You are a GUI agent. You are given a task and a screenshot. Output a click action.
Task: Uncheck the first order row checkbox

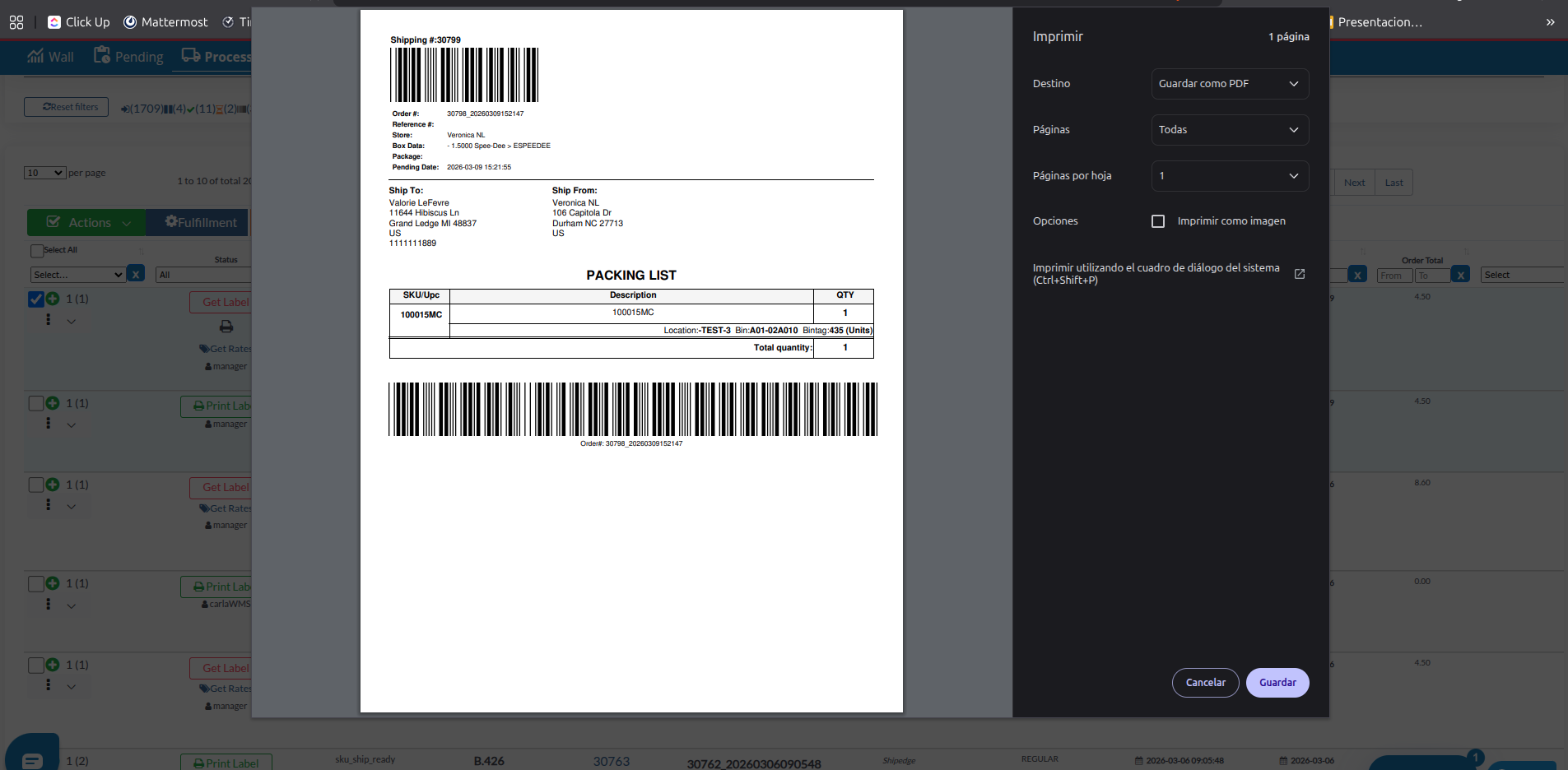click(x=36, y=299)
